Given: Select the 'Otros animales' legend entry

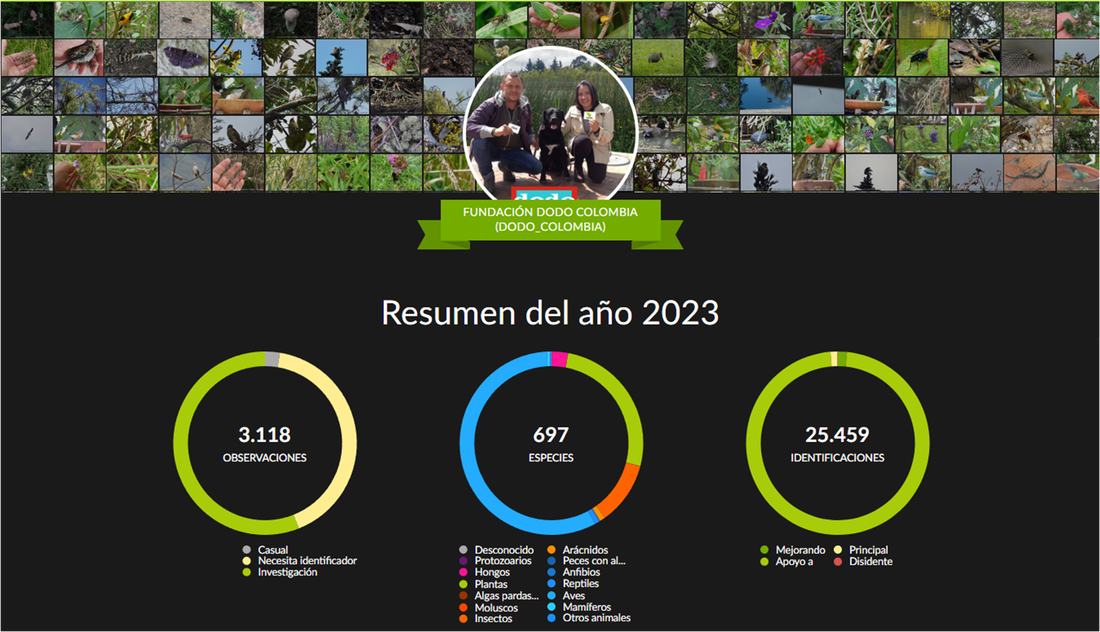Looking at the screenshot, I should pyautogui.click(x=589, y=618).
